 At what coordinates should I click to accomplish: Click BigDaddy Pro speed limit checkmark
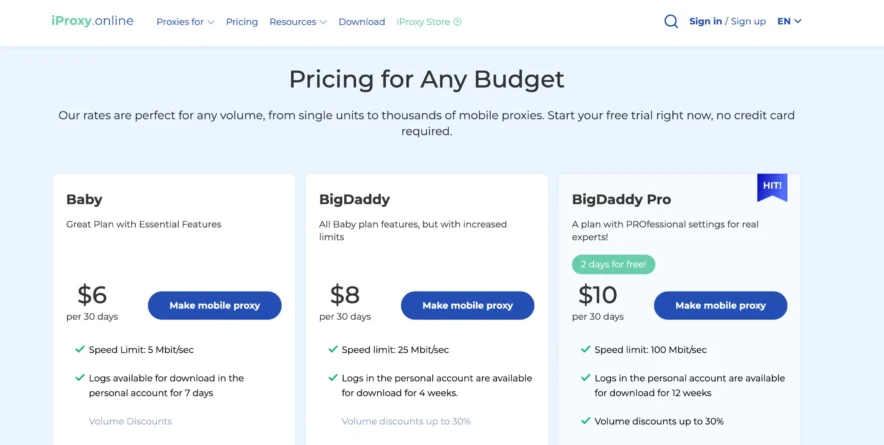tap(585, 349)
